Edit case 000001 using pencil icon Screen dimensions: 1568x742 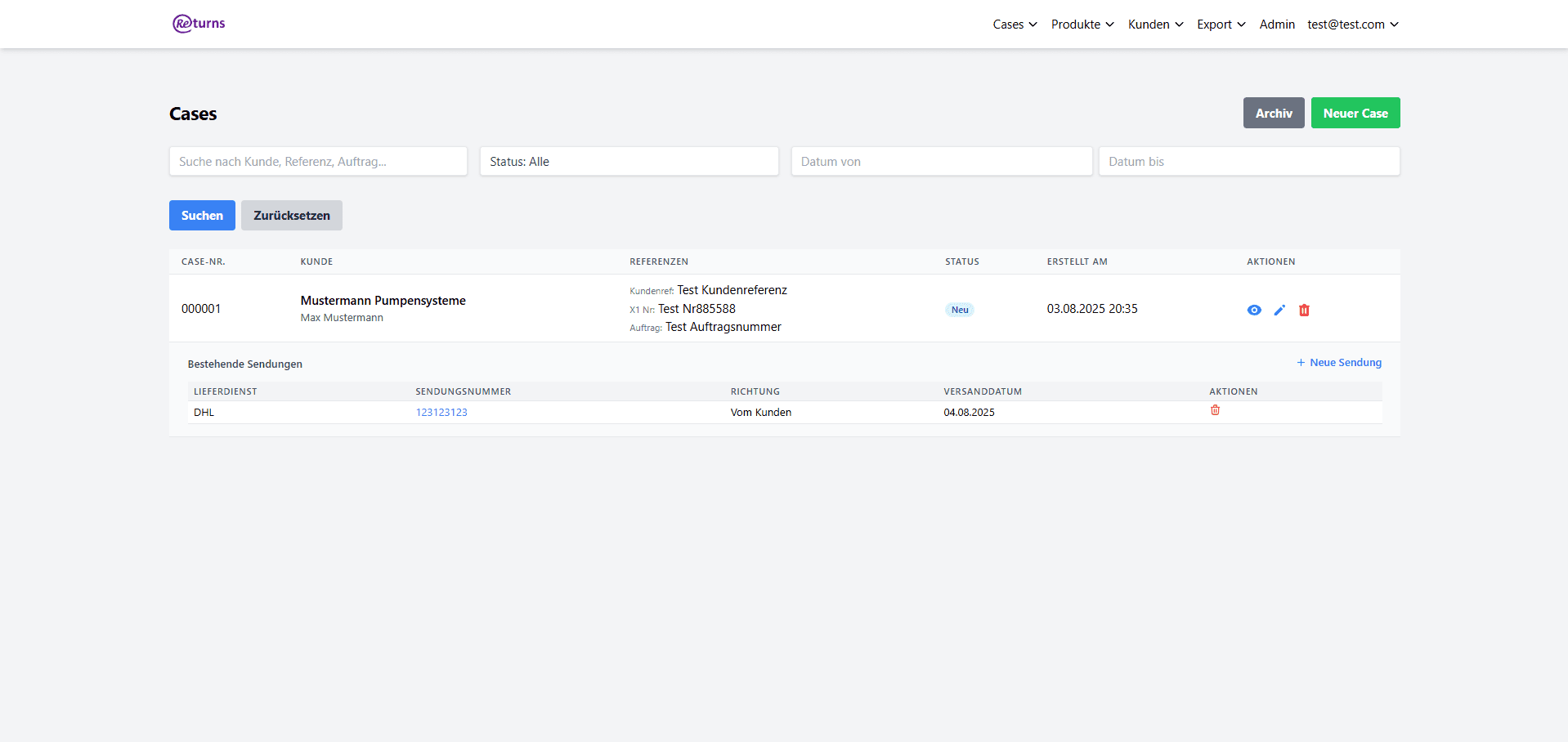tap(1279, 310)
